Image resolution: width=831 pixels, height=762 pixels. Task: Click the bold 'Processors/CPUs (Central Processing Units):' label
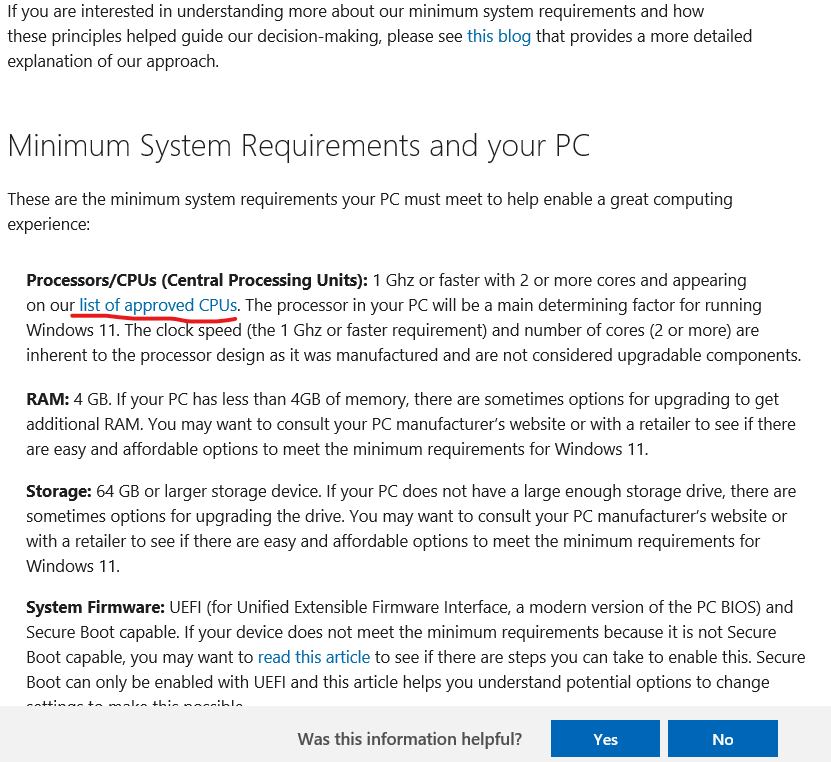pos(197,280)
